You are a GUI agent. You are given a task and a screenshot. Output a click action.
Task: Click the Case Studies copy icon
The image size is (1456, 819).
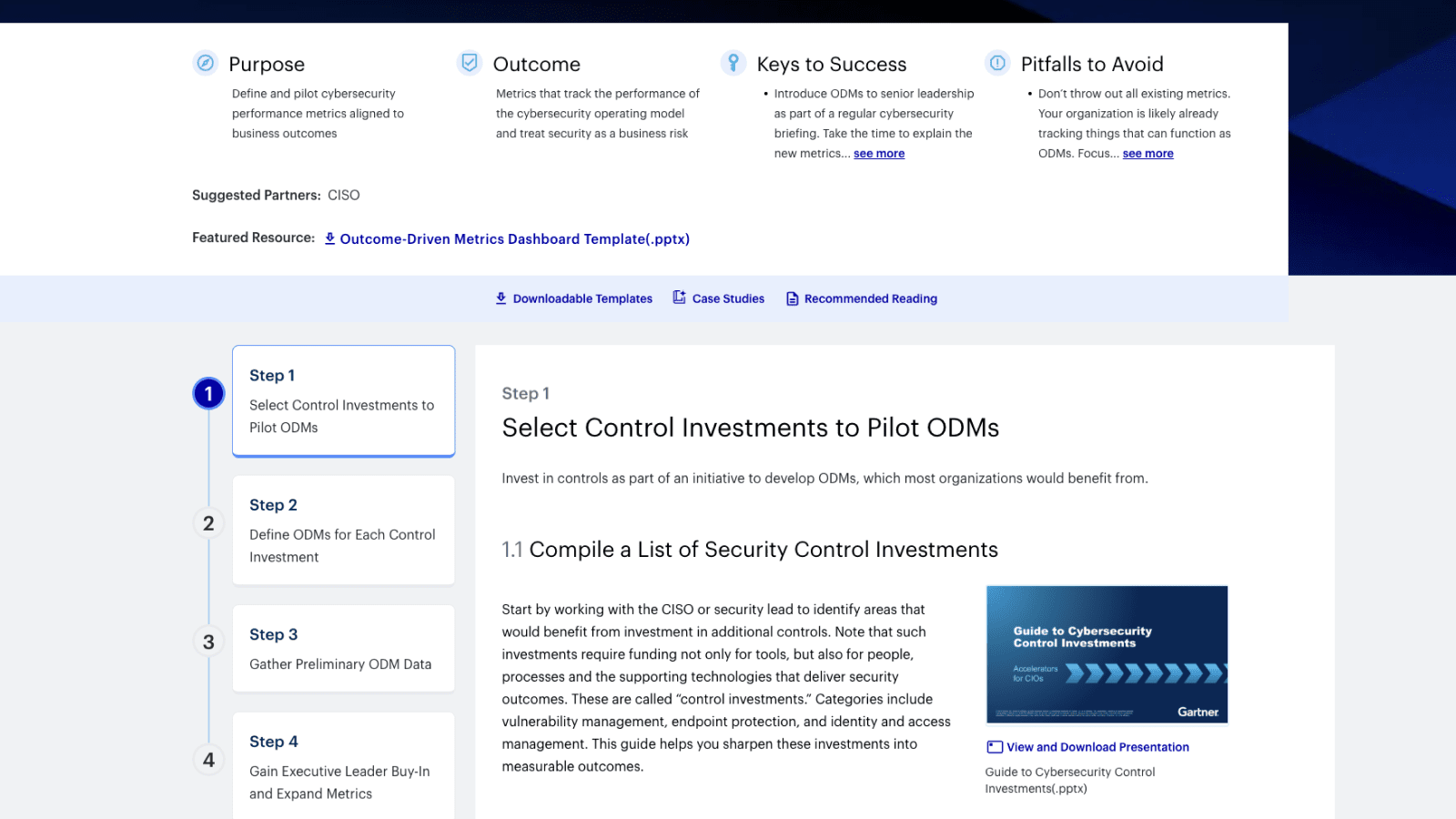(x=677, y=298)
